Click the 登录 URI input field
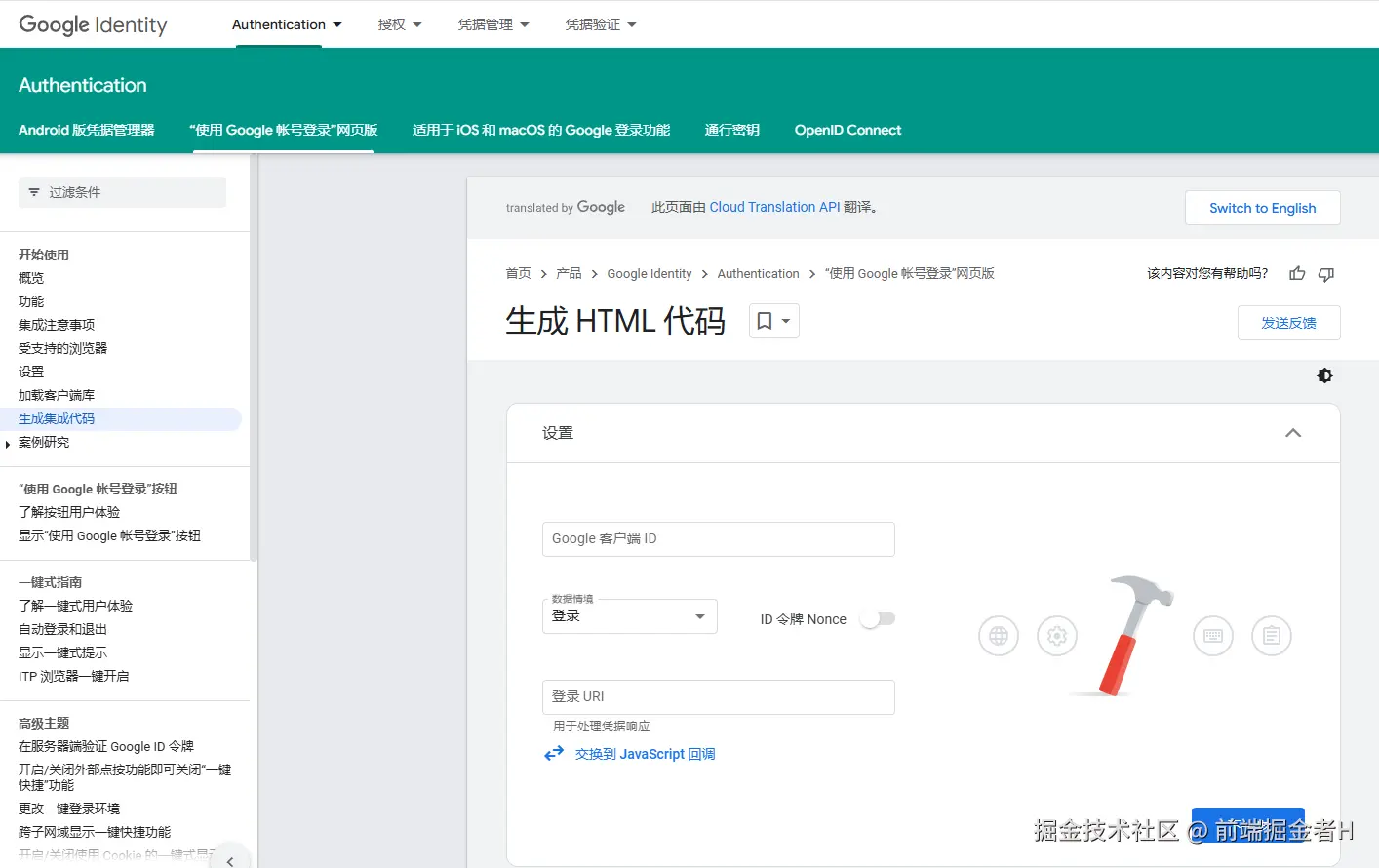1379x868 pixels. [x=719, y=697]
